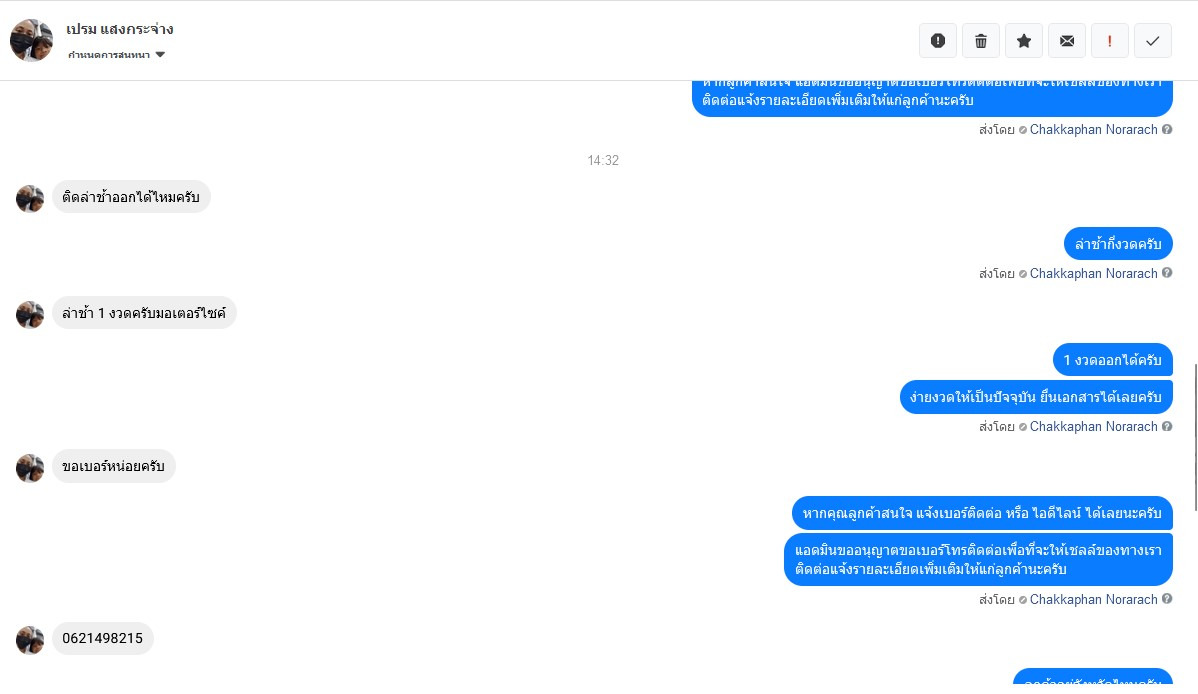Image resolution: width=1198 pixels, height=694 pixels.
Task: Click customer name เปรม แสงกระจ่าง in header
Action: 119,30
